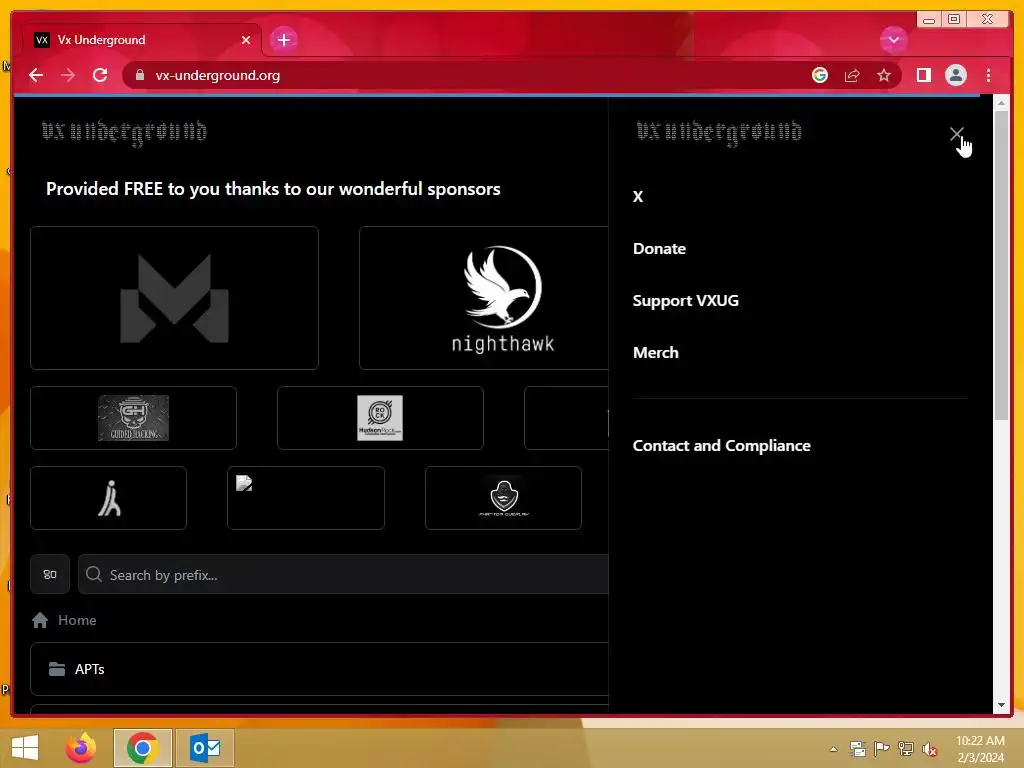Viewport: 1024px width, 768px height.
Task: Click the muted volume icon
Action: [930, 749]
